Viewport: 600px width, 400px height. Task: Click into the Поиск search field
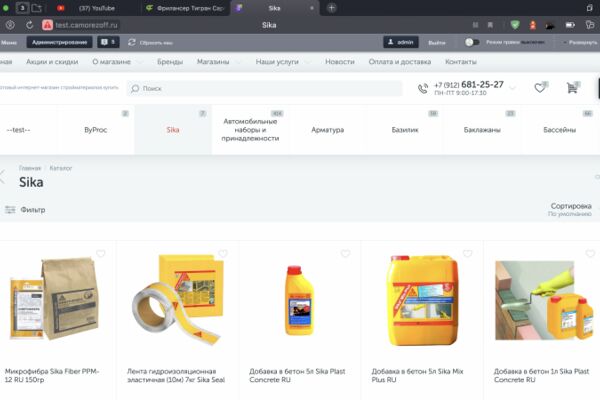pyautogui.click(x=264, y=88)
